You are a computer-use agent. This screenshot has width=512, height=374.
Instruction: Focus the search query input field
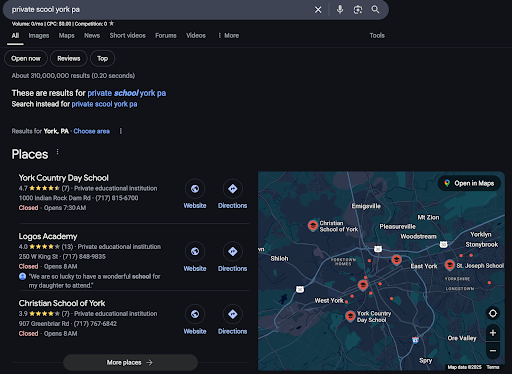point(160,9)
